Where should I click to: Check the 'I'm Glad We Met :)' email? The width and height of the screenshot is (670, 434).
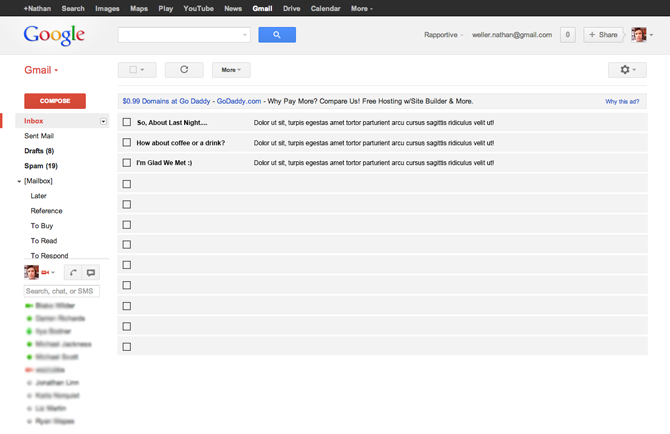(x=127, y=162)
